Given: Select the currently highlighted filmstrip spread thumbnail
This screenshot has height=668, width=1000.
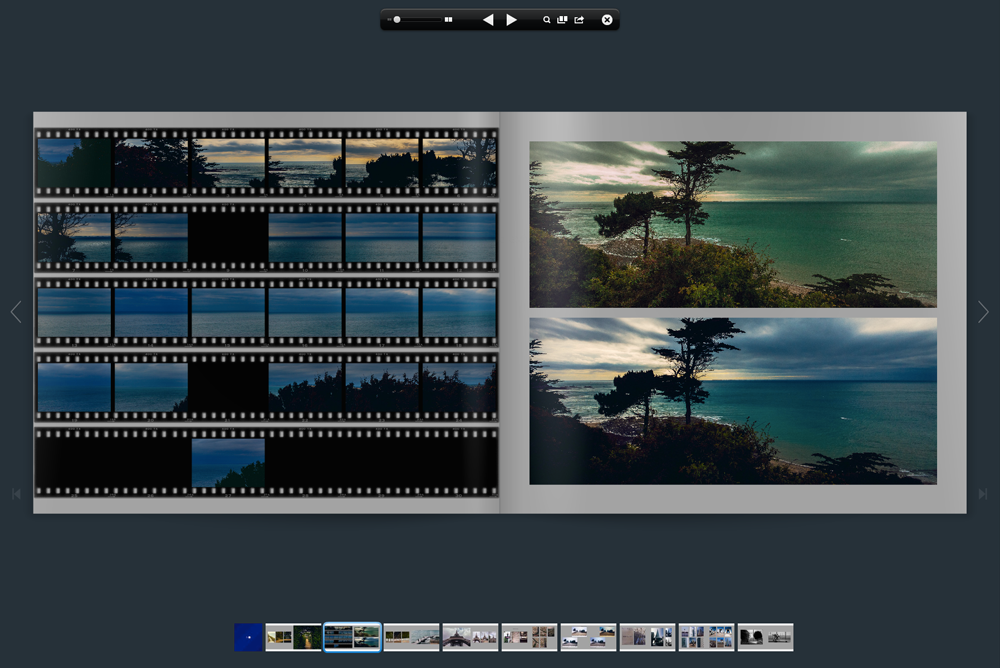Looking at the screenshot, I should (x=352, y=637).
